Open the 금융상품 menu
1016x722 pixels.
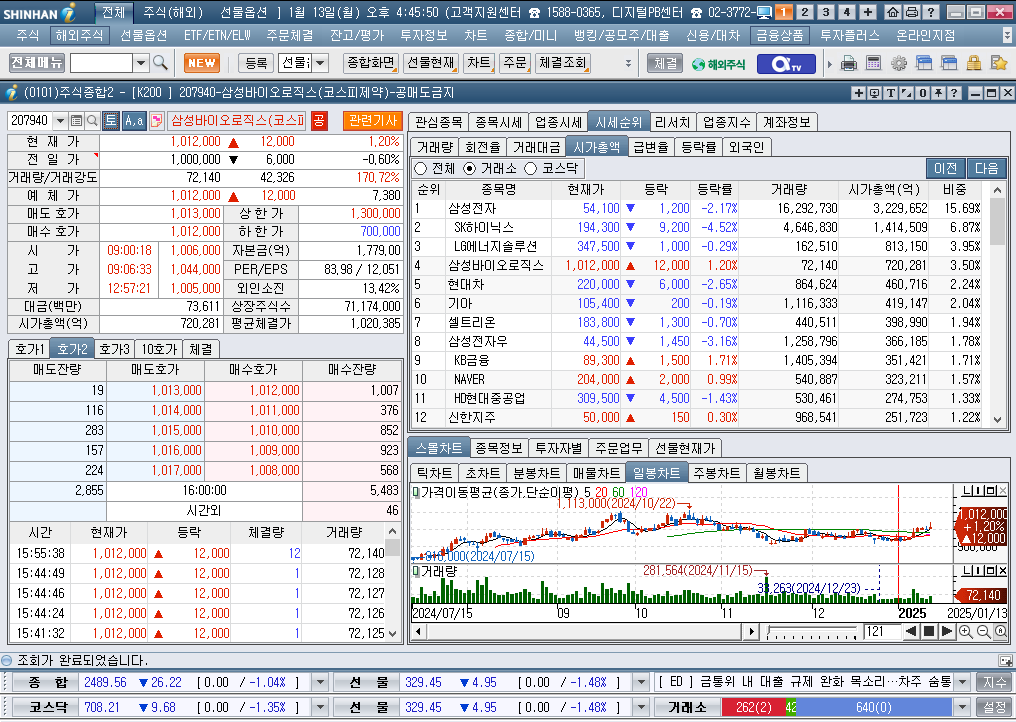click(779, 35)
